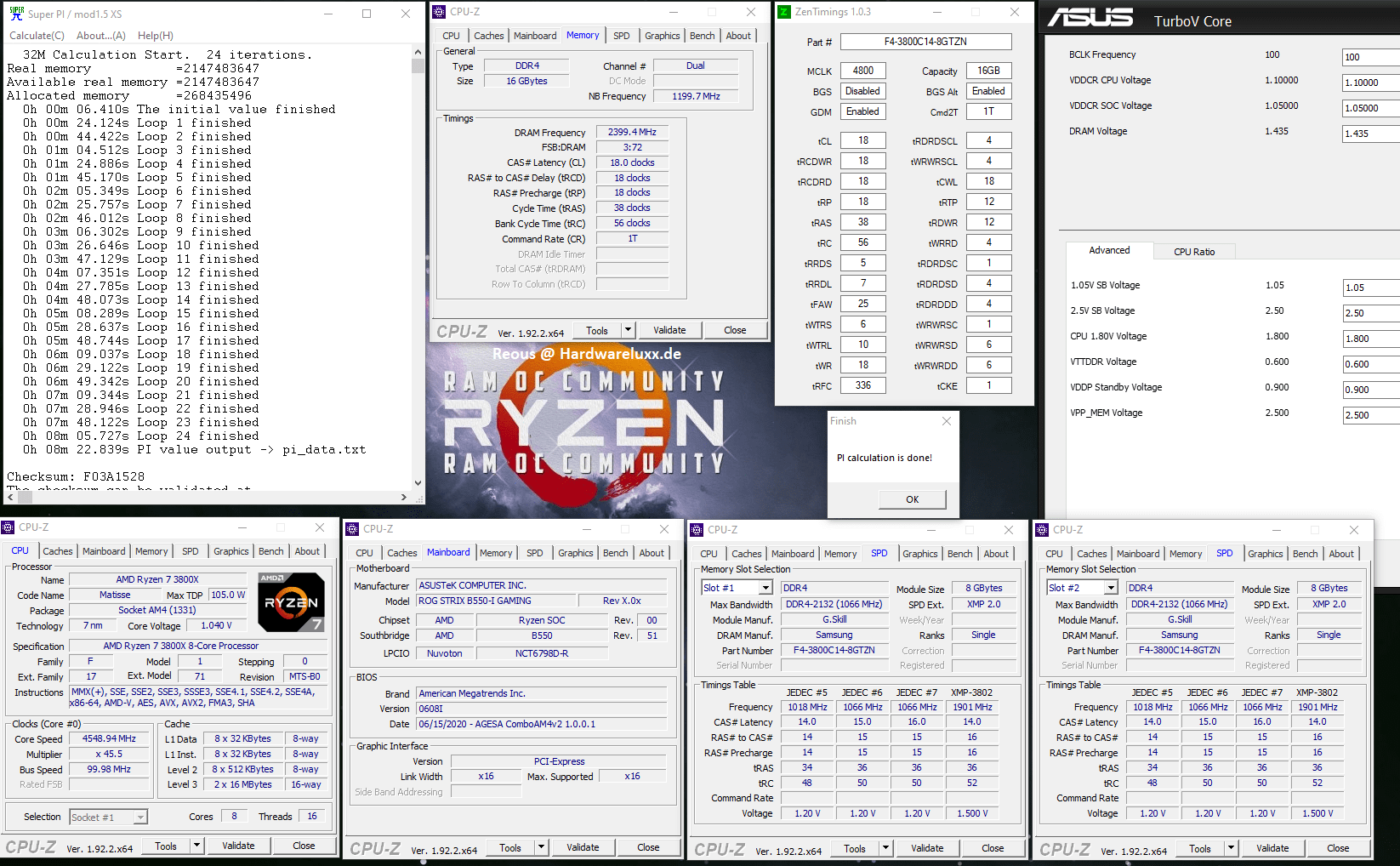This screenshot has width=1400, height=866.
Task: Click the Super PI scroll-down arrow
Action: click(x=418, y=483)
